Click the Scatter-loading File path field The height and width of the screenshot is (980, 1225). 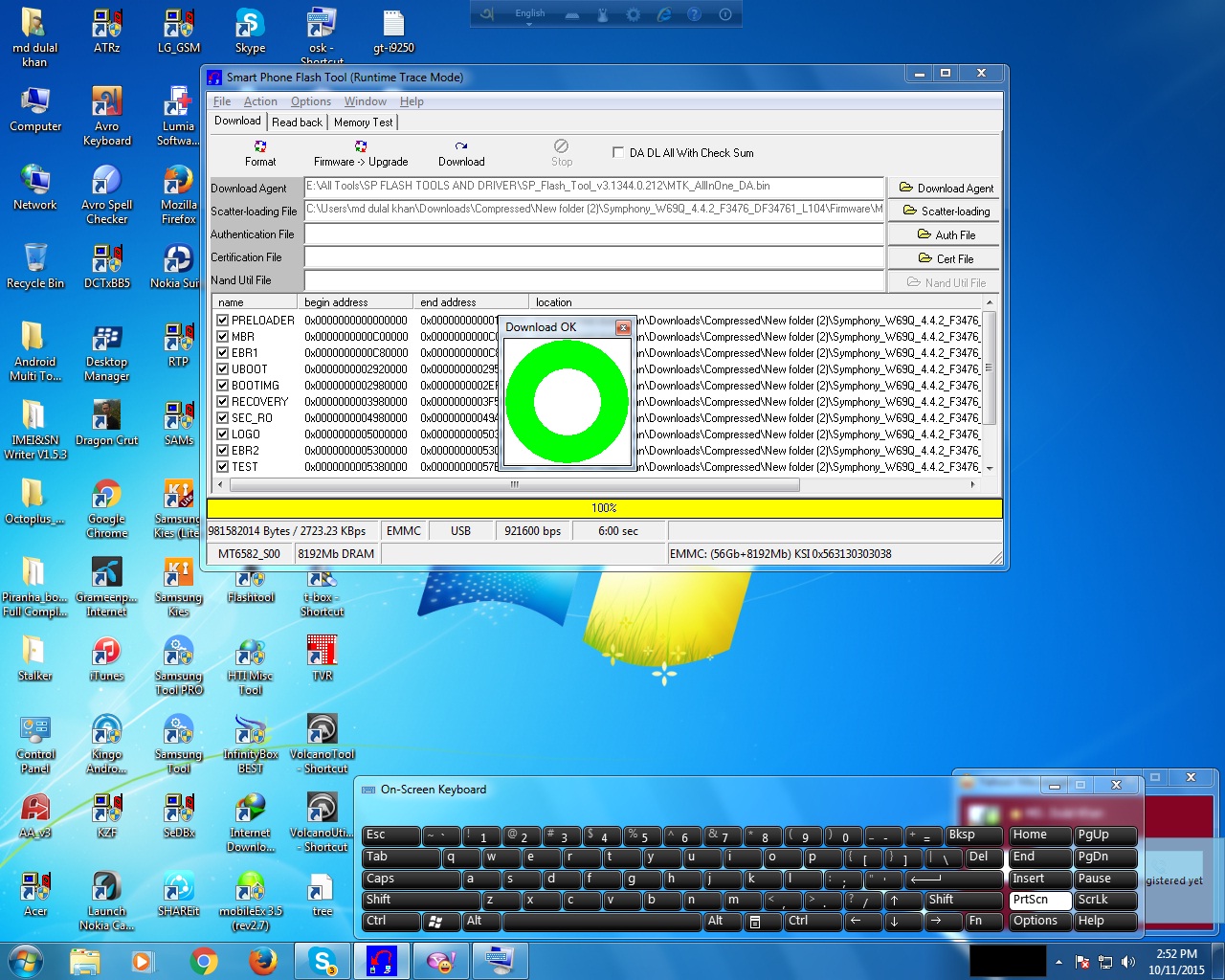(594, 211)
